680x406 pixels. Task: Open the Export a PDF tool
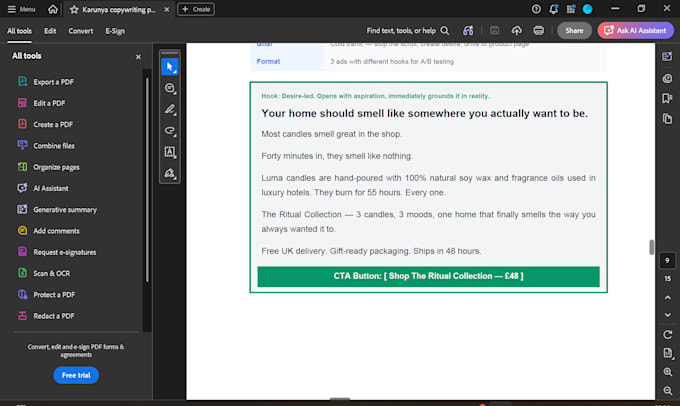46,82
